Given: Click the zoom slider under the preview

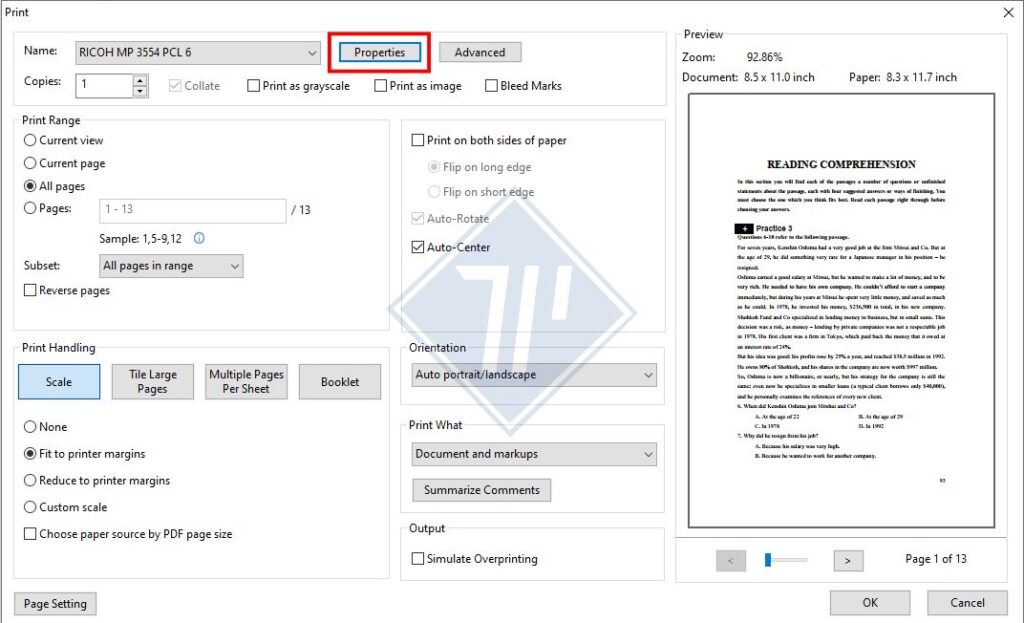Looking at the screenshot, I should 784,560.
